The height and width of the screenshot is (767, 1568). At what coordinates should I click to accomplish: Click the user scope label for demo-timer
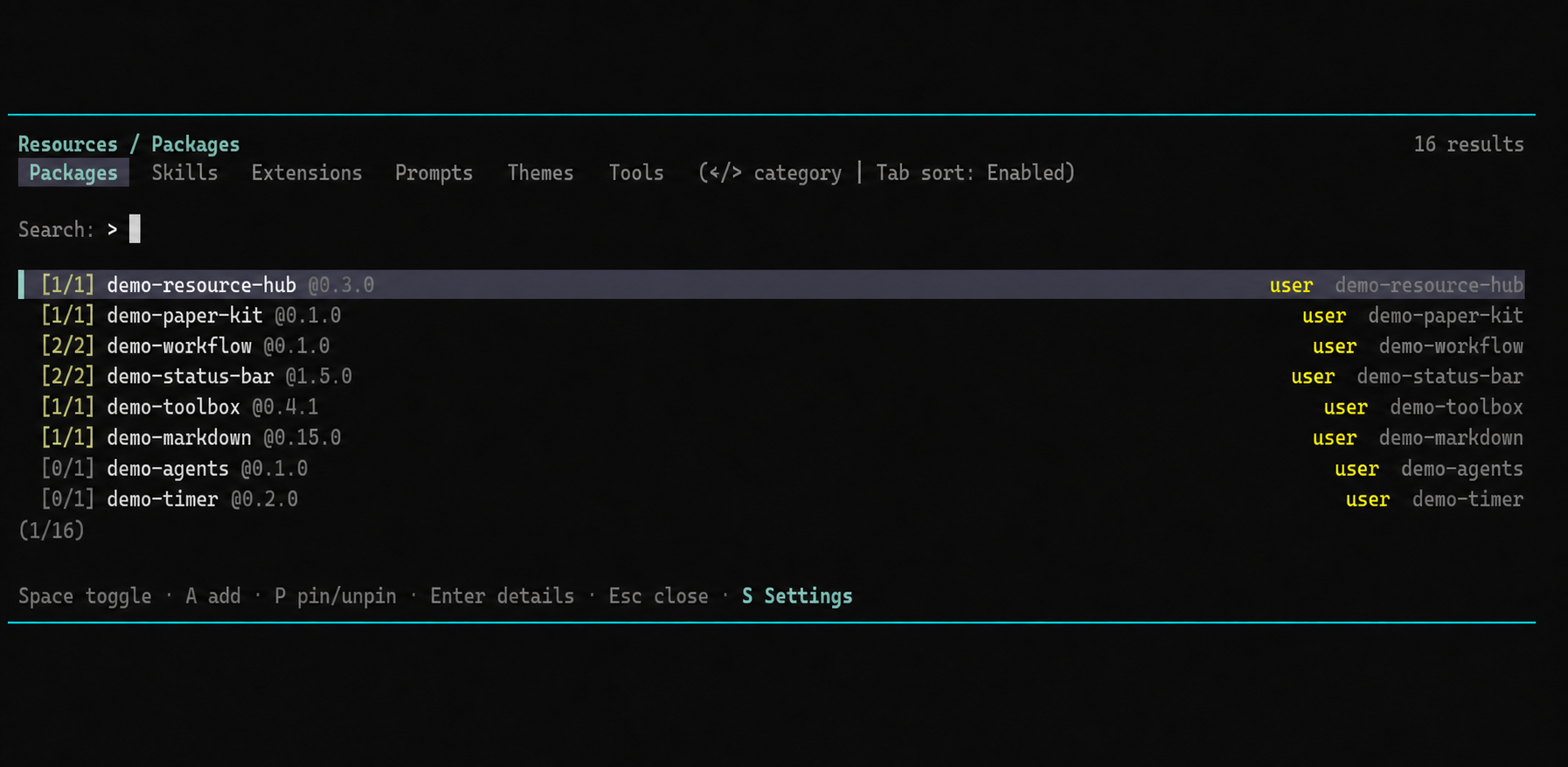(1367, 499)
